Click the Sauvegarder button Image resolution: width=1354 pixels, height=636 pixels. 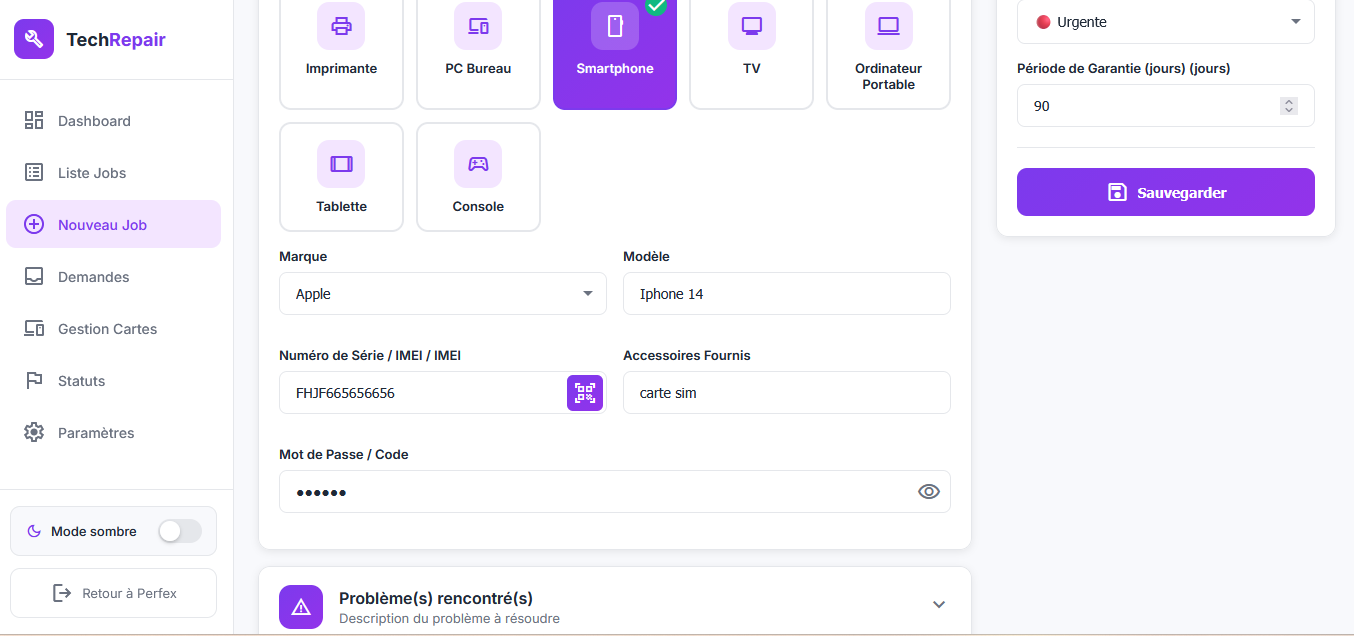(x=1165, y=192)
